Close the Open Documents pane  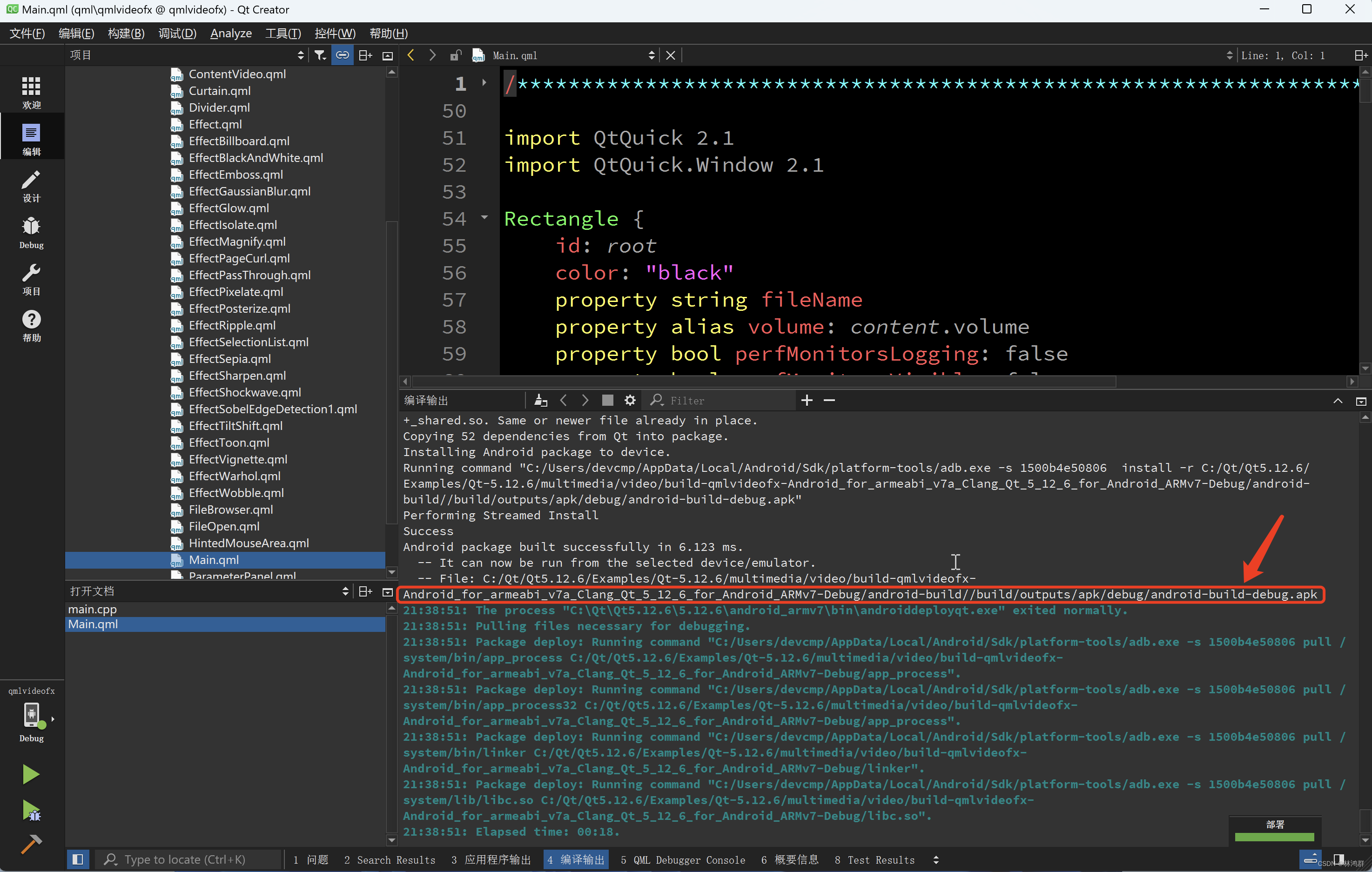pyautogui.click(x=387, y=592)
